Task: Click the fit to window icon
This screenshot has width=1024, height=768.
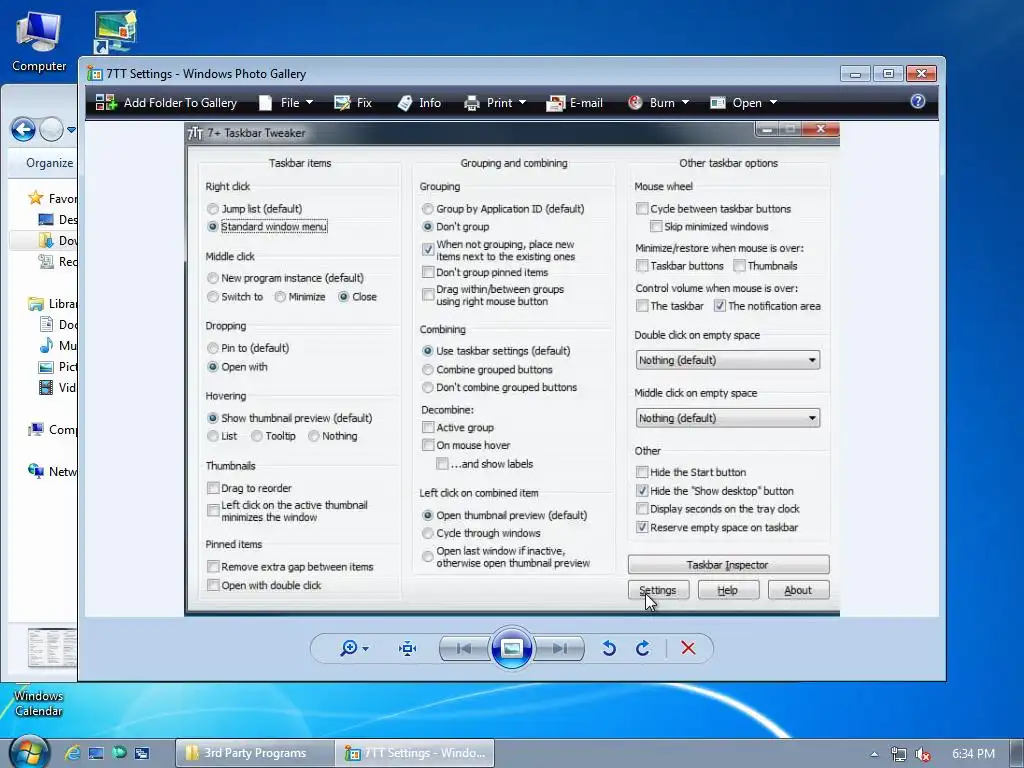Action: pos(408,648)
